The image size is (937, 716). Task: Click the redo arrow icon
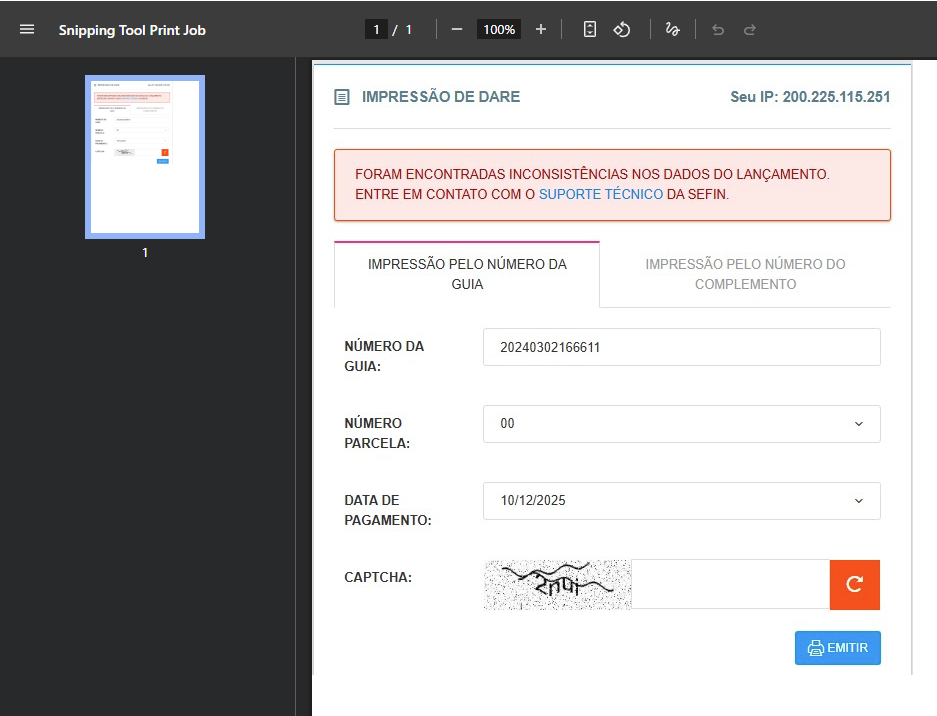click(x=750, y=29)
